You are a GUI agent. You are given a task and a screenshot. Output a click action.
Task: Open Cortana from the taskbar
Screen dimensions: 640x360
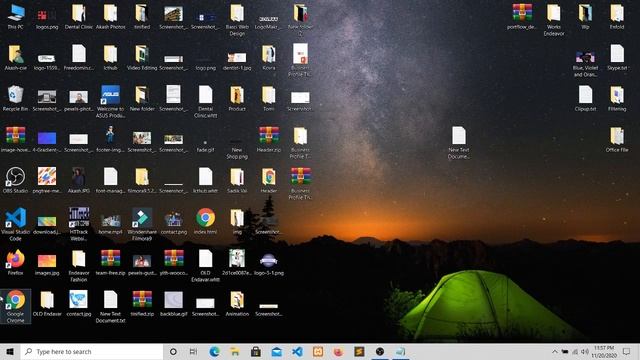[173, 351]
